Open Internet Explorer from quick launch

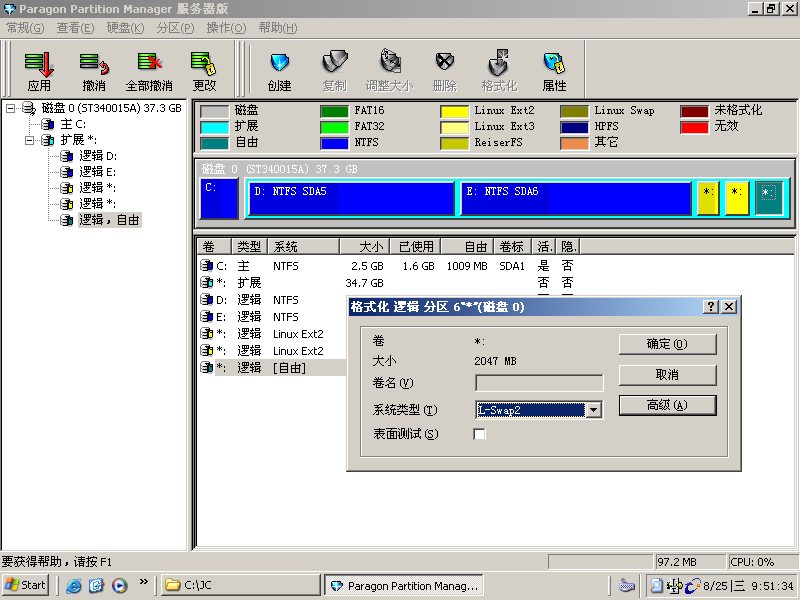coord(74,586)
